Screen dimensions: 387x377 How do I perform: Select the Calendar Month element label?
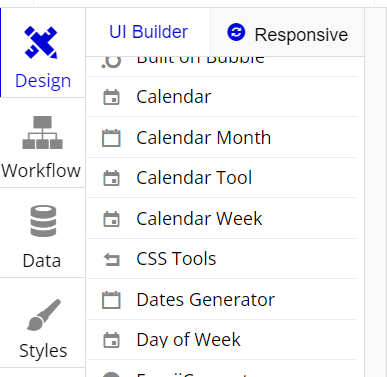pyautogui.click(x=204, y=138)
